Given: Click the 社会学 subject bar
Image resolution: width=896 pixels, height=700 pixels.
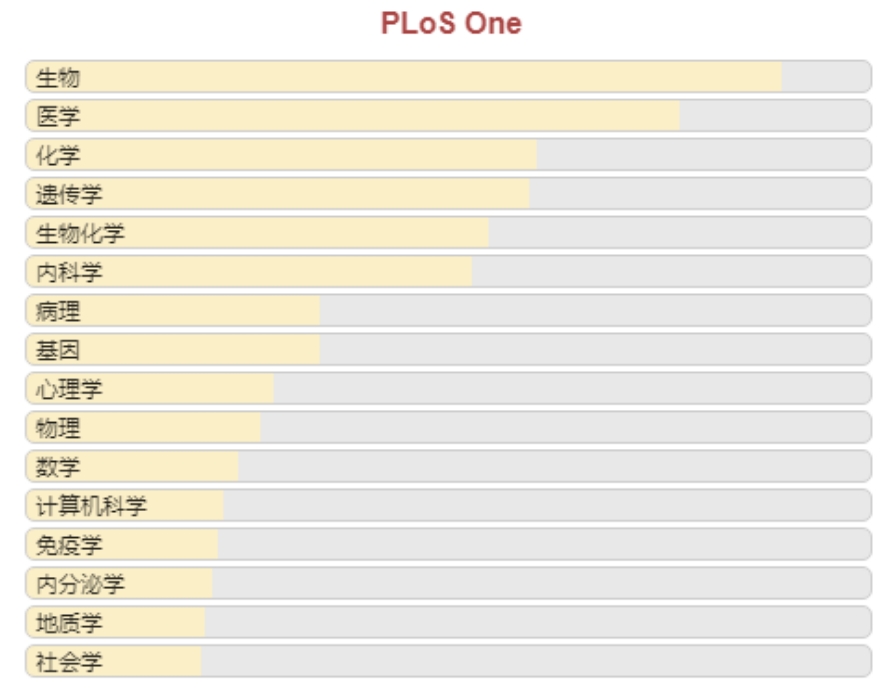Looking at the screenshot, I should [x=449, y=661].
